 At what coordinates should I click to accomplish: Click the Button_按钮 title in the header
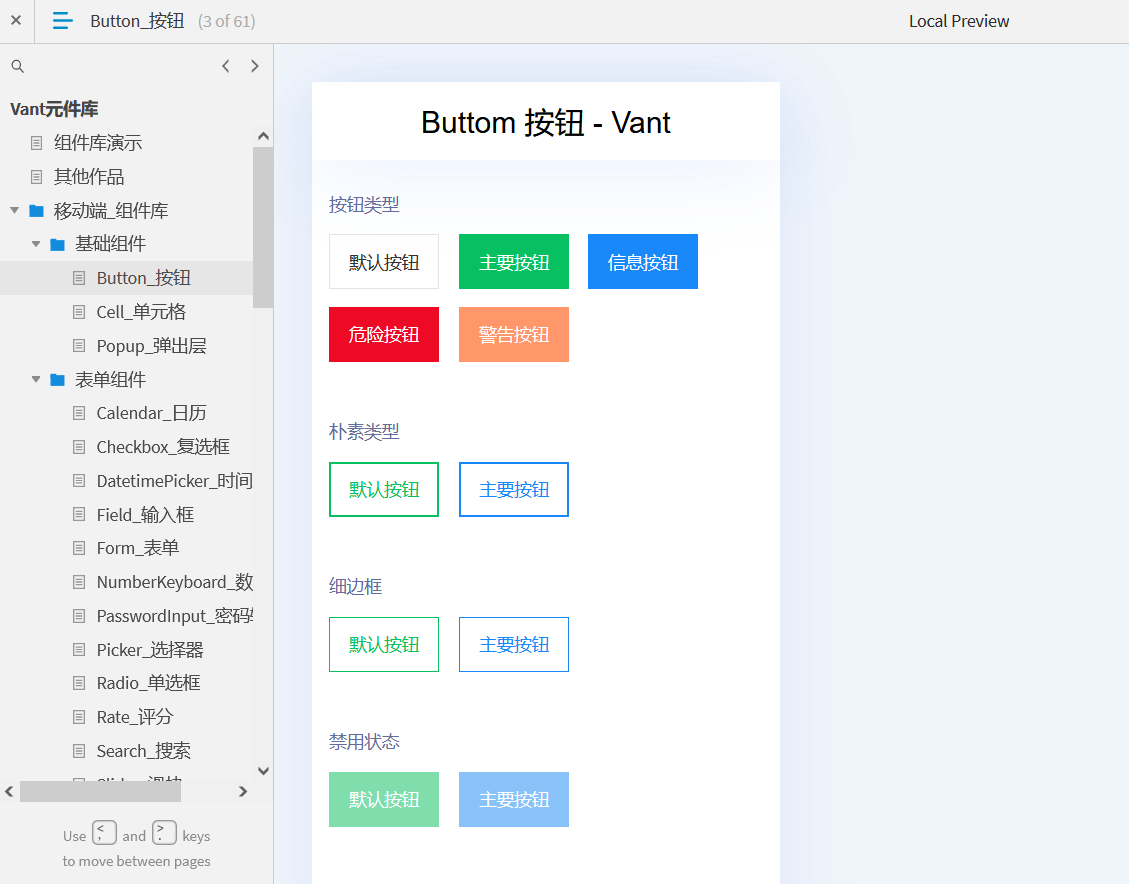click(x=138, y=21)
